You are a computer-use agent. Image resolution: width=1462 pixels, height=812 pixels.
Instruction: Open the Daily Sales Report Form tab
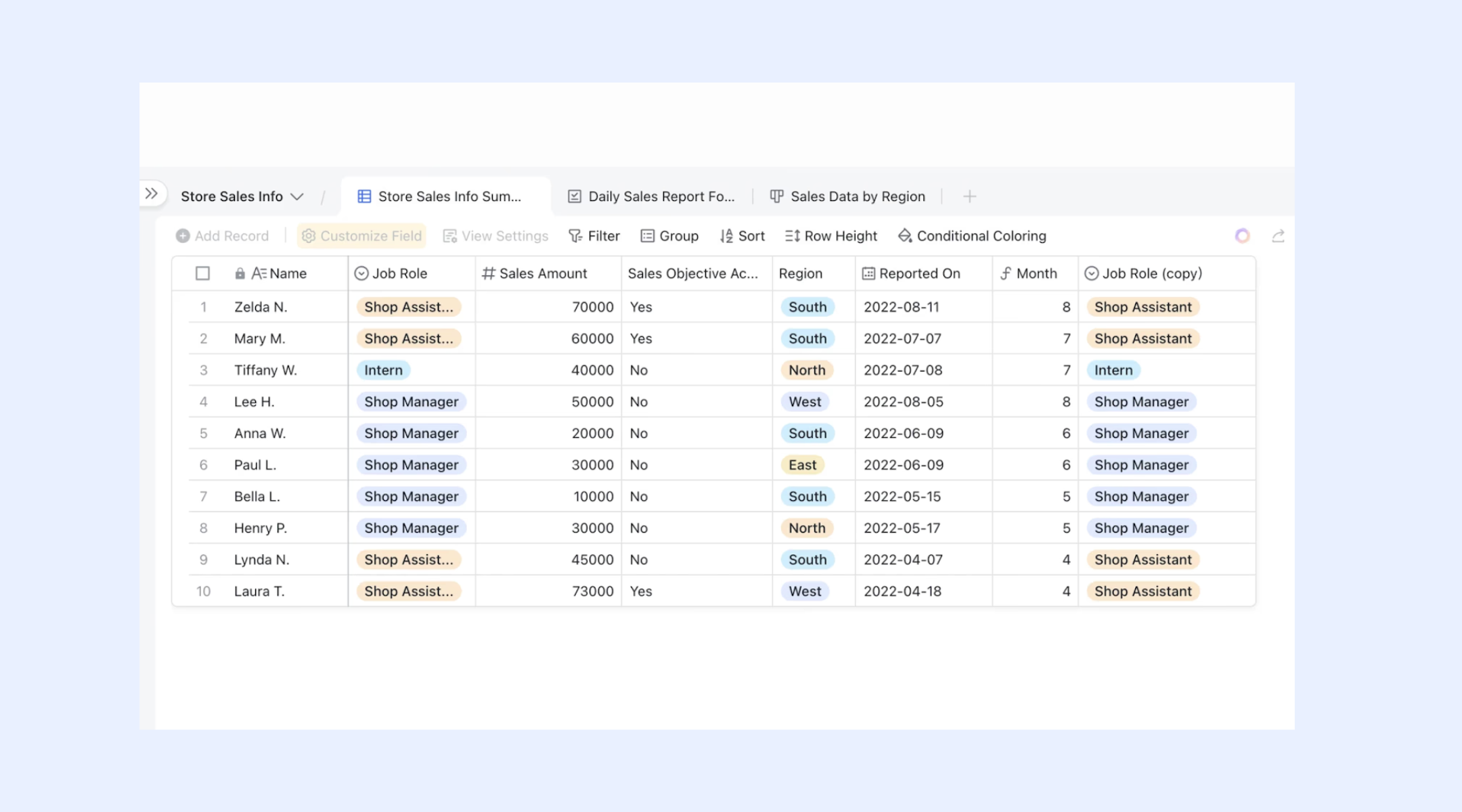tap(651, 196)
